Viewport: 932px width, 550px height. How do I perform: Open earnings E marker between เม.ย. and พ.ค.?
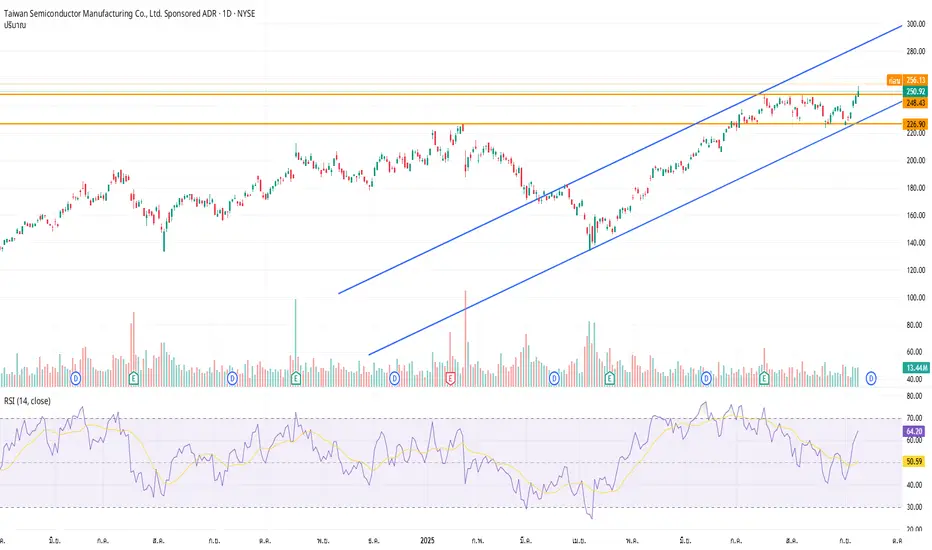click(x=609, y=378)
